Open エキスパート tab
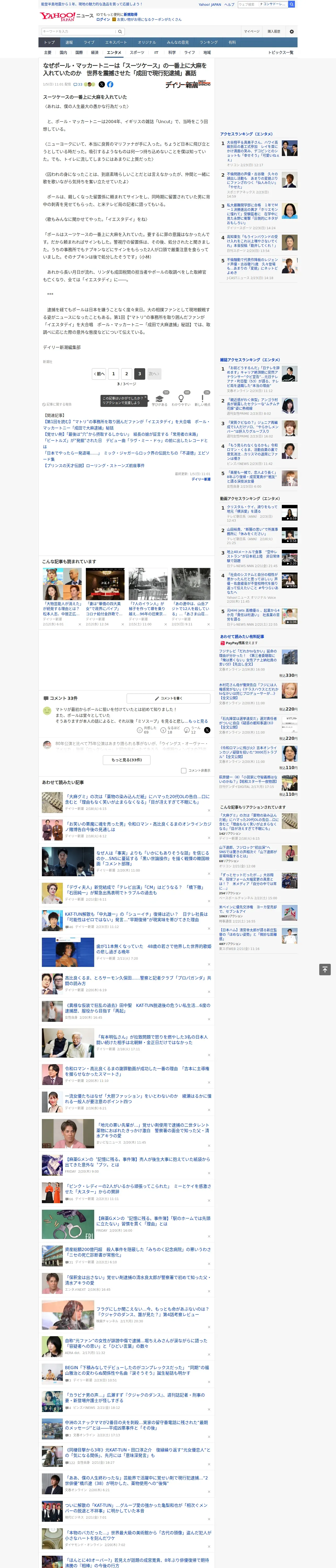The height and width of the screenshot is (1568, 336). 116,42
